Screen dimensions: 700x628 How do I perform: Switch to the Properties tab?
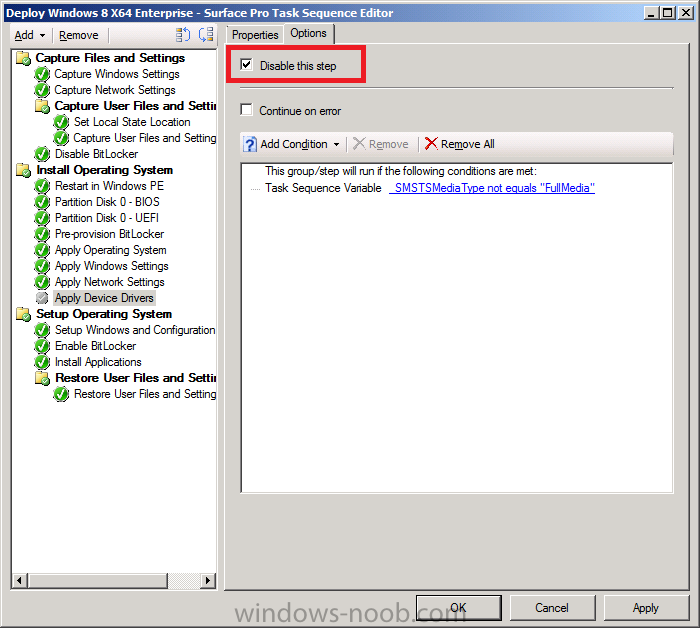[x=255, y=35]
